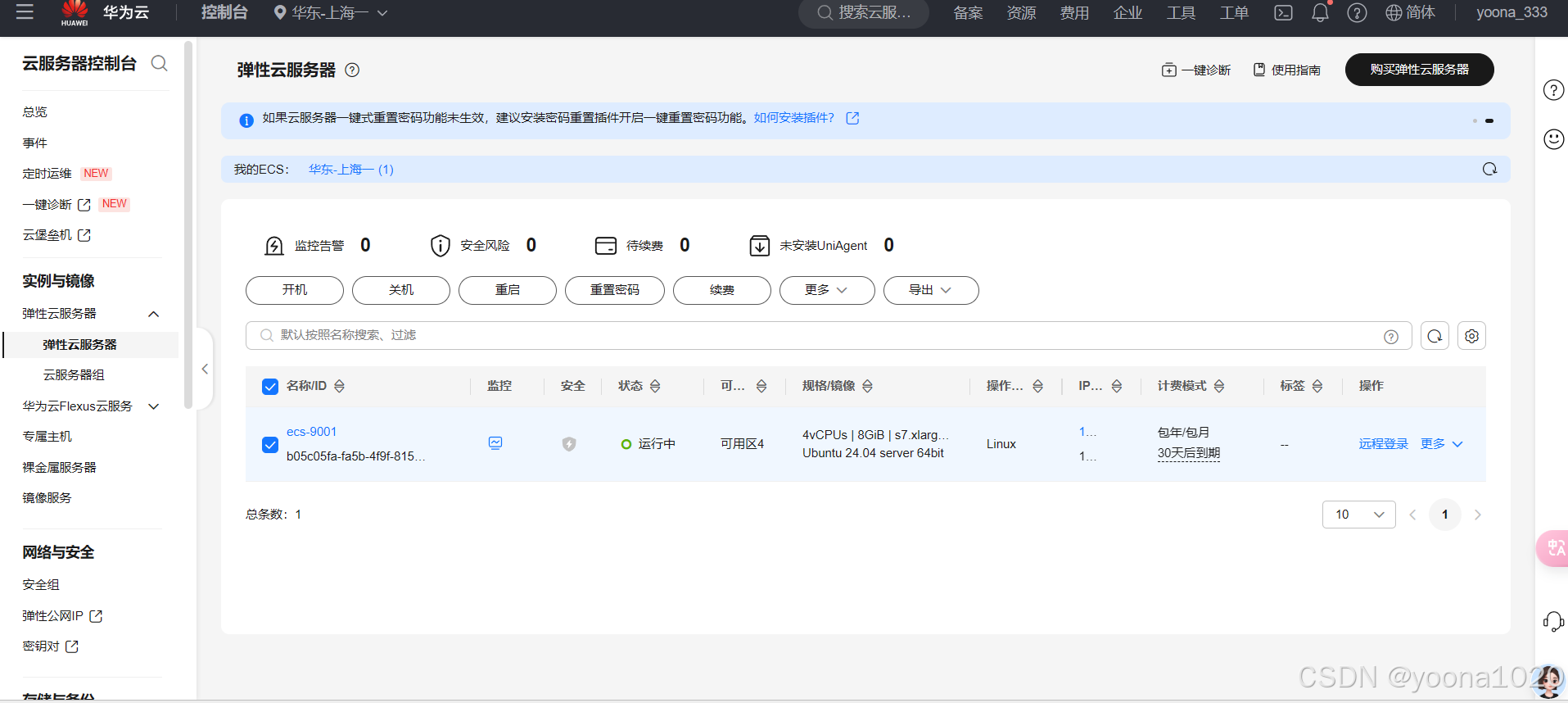The image size is (1568, 703).
Task: Open 工单 in top navigation
Action: pyautogui.click(x=1234, y=13)
